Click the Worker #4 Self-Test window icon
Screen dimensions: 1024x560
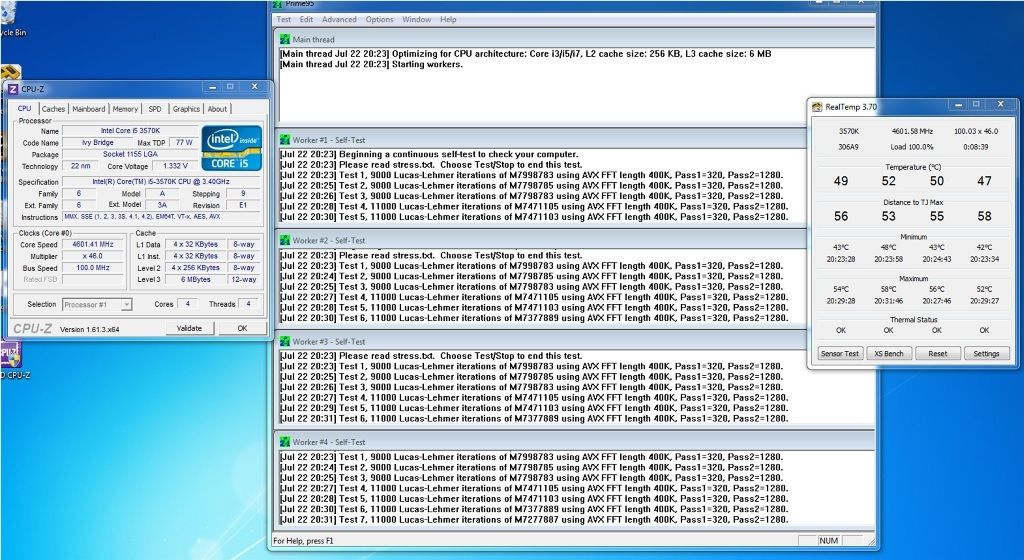285,442
